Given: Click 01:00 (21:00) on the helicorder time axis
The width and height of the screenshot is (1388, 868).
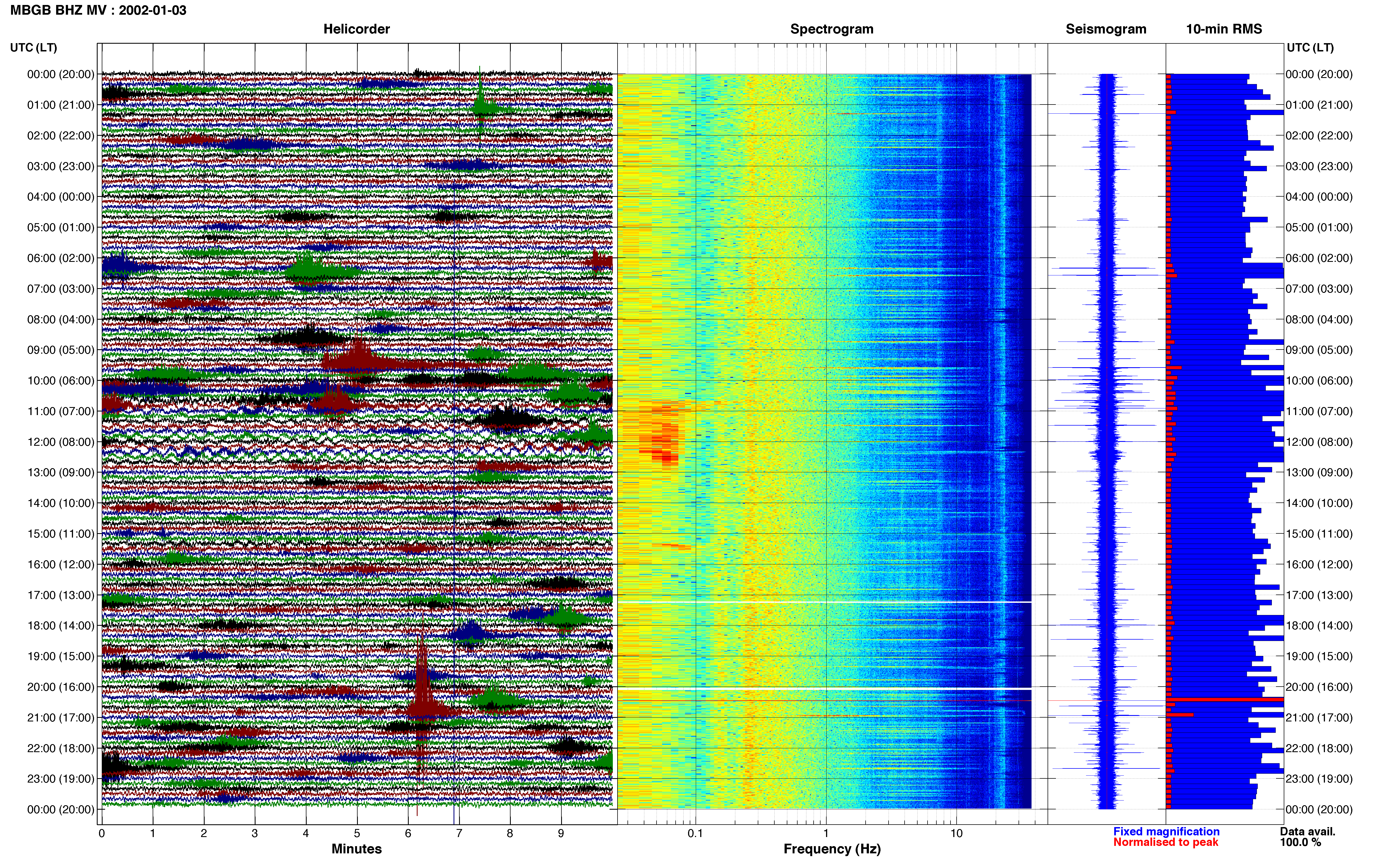Looking at the screenshot, I should 60,105.
